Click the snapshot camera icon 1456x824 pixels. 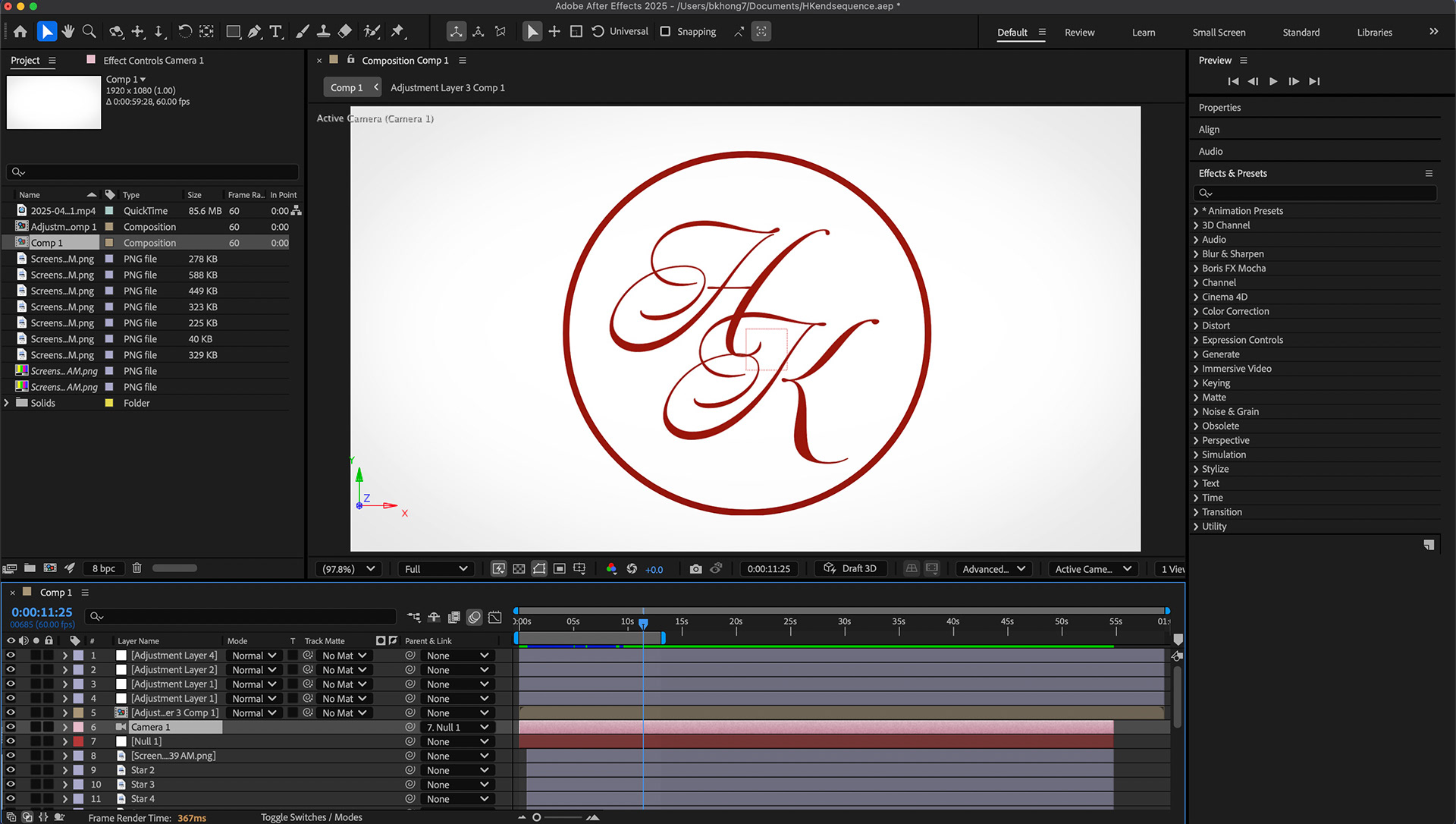point(695,568)
